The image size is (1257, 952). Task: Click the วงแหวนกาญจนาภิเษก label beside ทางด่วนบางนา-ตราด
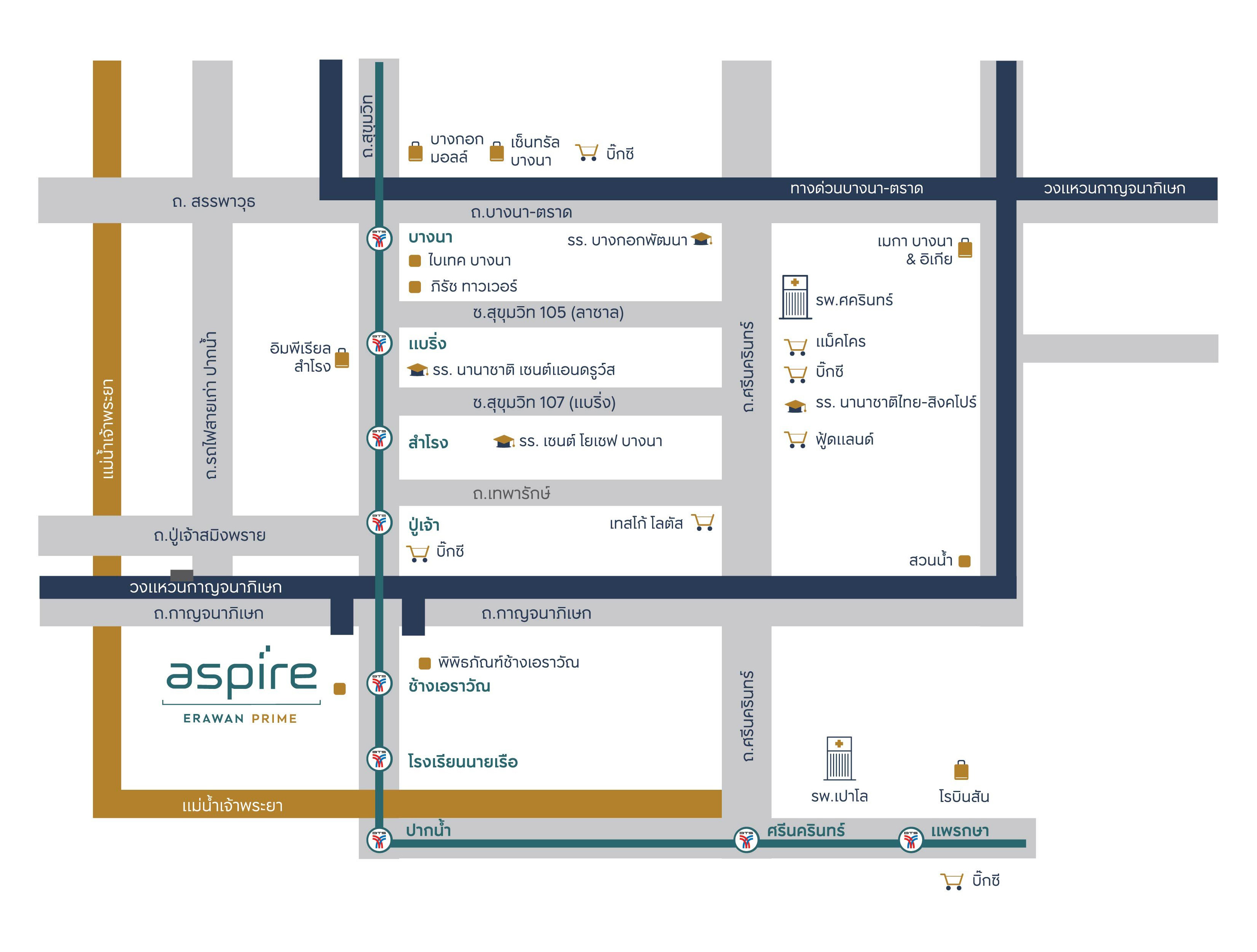tap(1115, 188)
